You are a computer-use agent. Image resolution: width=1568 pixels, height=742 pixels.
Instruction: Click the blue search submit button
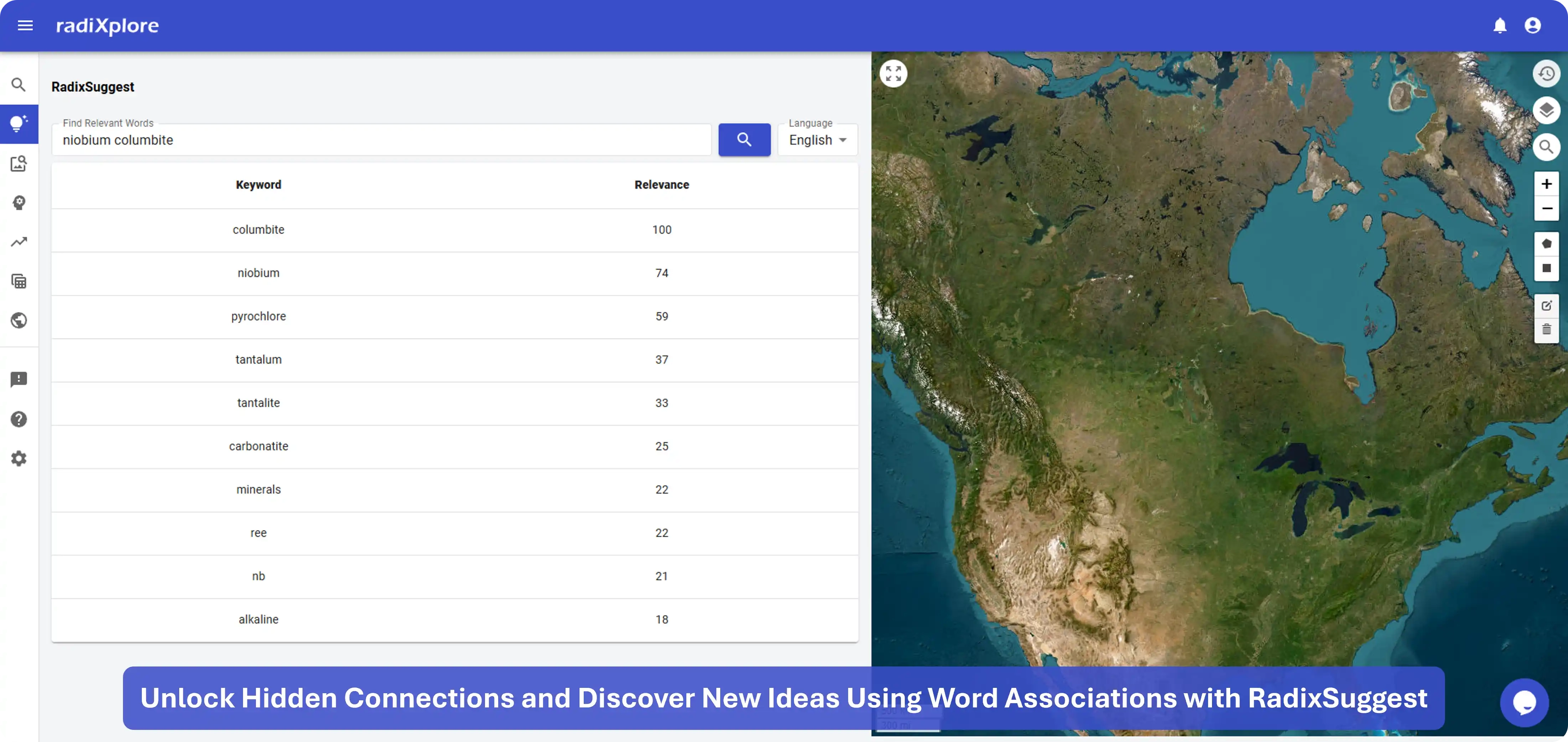coord(744,140)
